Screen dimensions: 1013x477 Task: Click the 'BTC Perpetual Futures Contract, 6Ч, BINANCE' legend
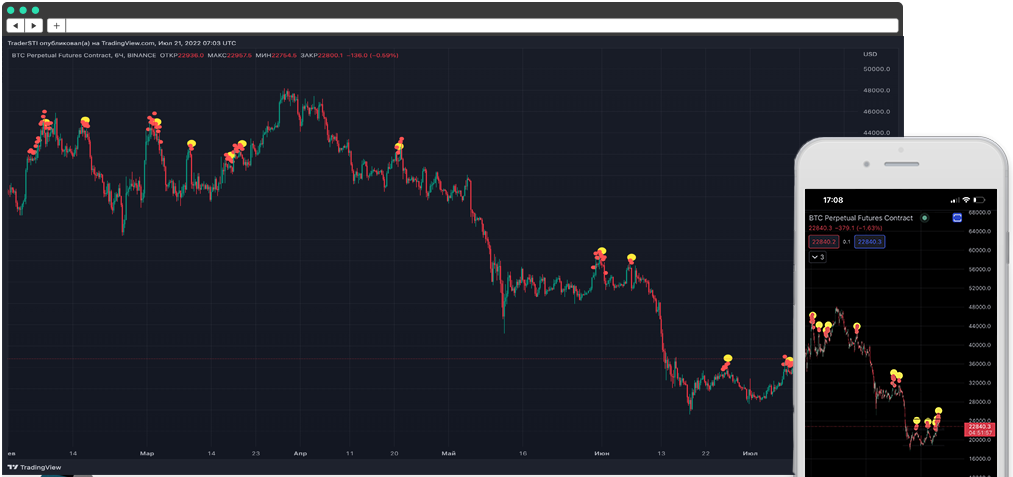(84, 56)
